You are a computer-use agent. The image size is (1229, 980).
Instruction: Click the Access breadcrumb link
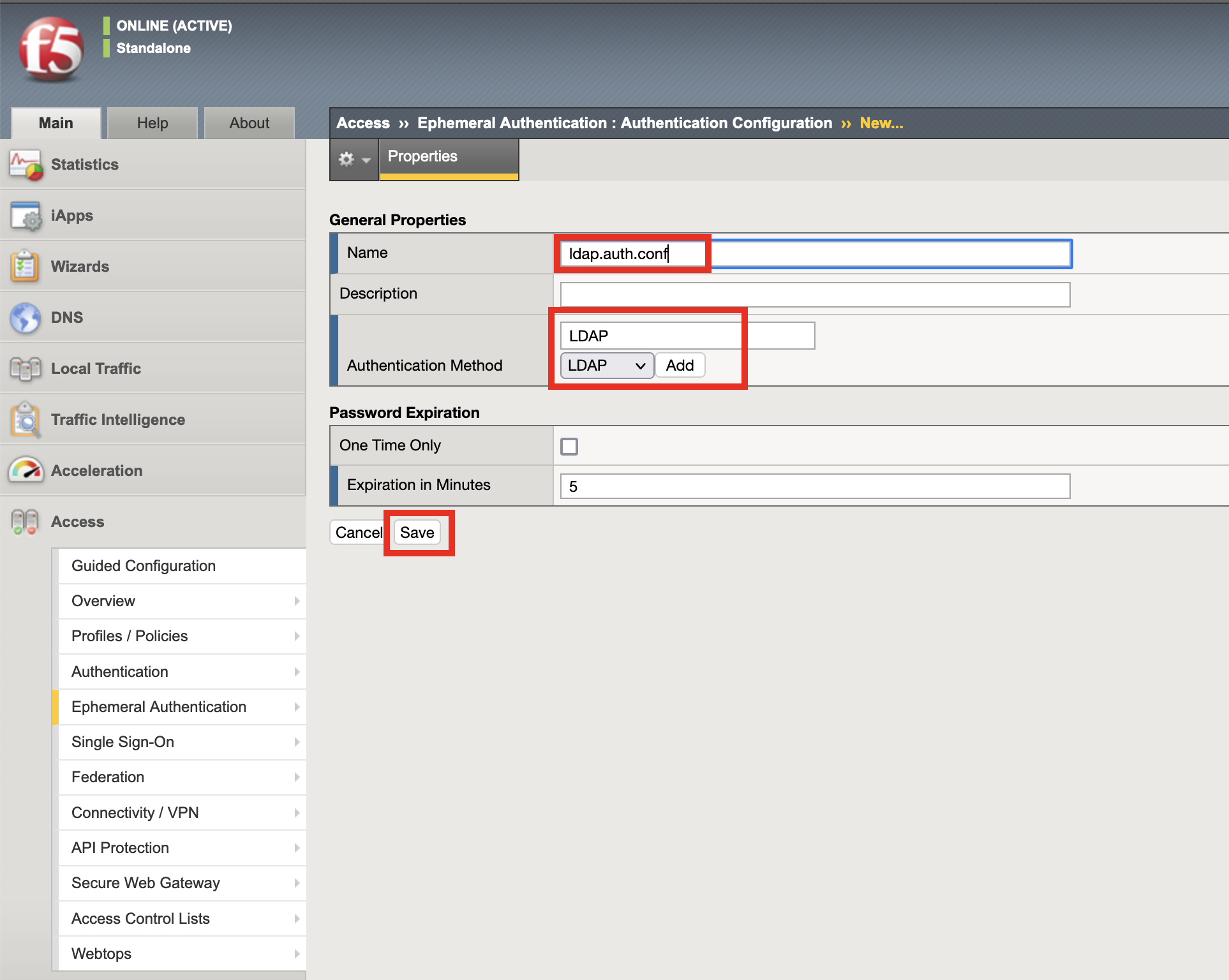click(x=363, y=123)
